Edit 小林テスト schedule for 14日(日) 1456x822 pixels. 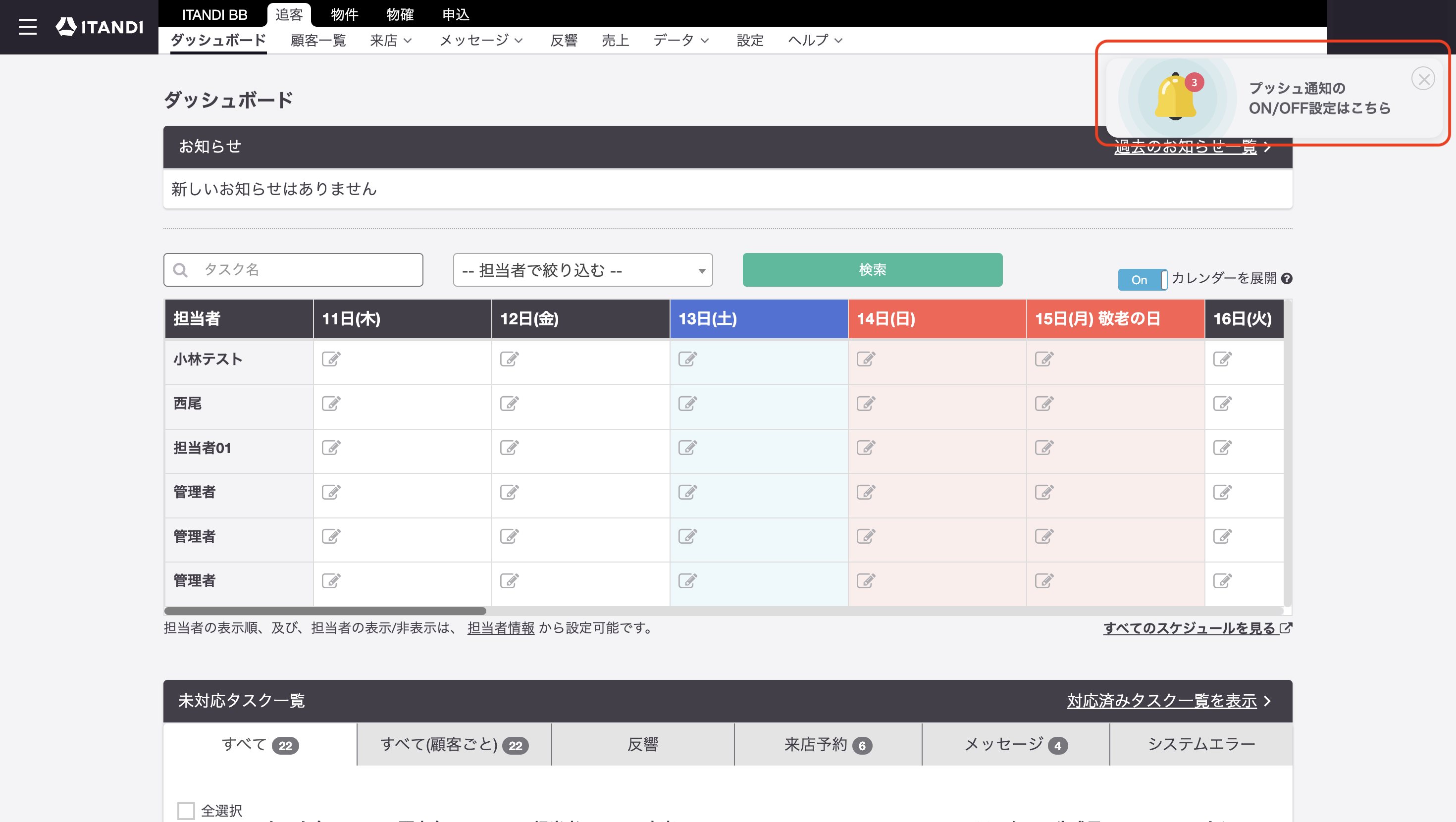(x=866, y=359)
